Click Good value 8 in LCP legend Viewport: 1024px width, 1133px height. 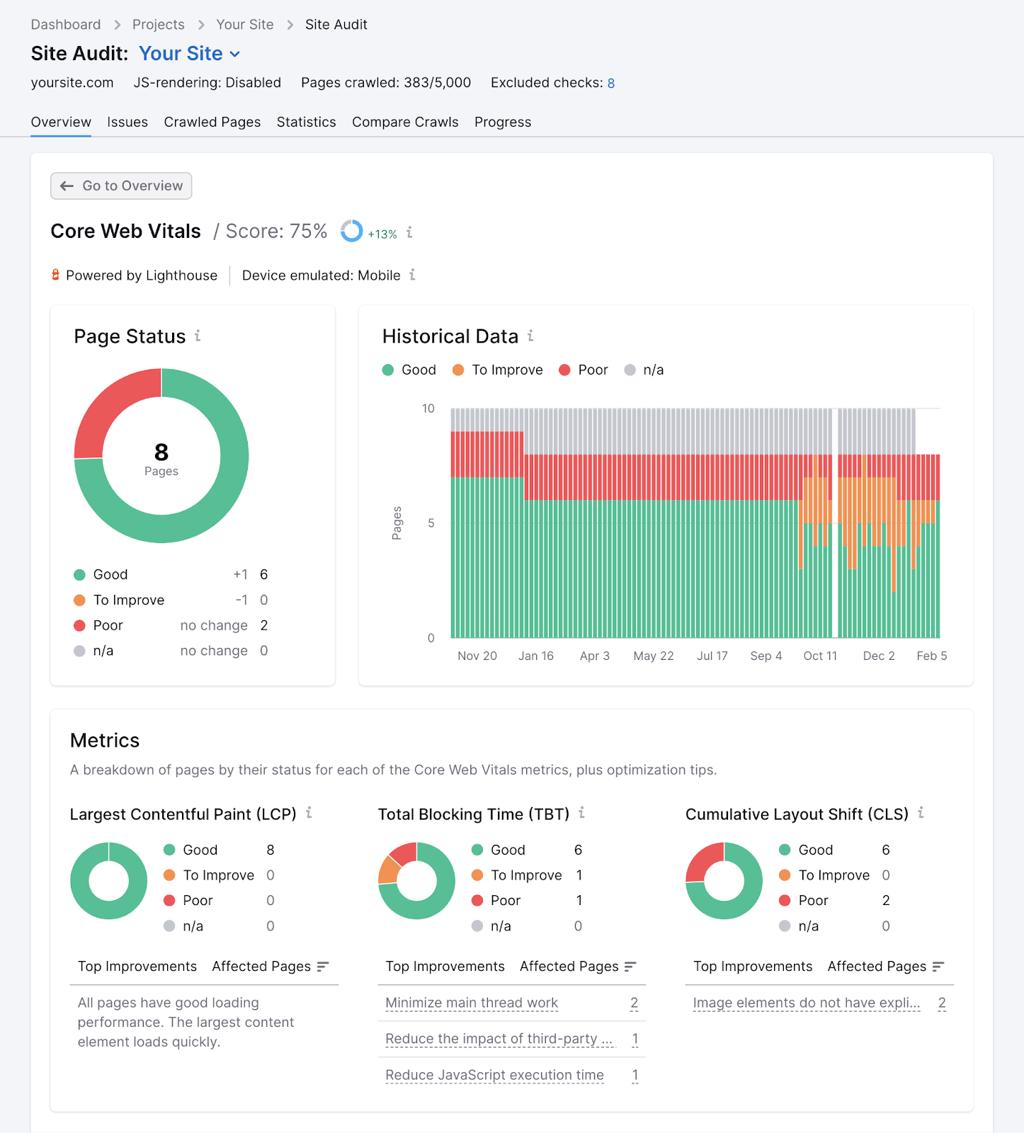[x=270, y=850]
